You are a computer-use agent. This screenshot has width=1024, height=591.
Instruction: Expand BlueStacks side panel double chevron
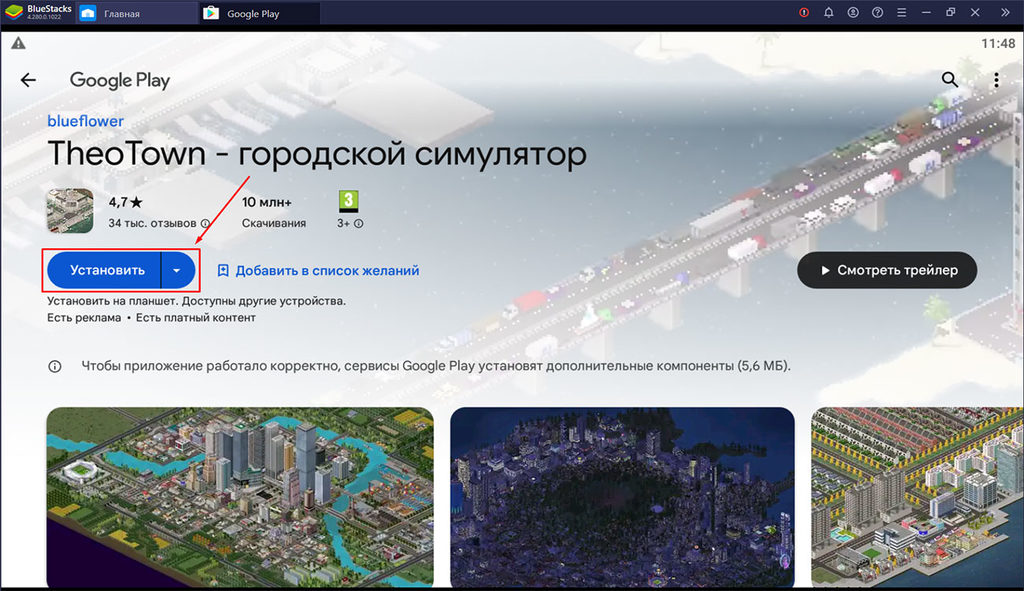[1005, 12]
